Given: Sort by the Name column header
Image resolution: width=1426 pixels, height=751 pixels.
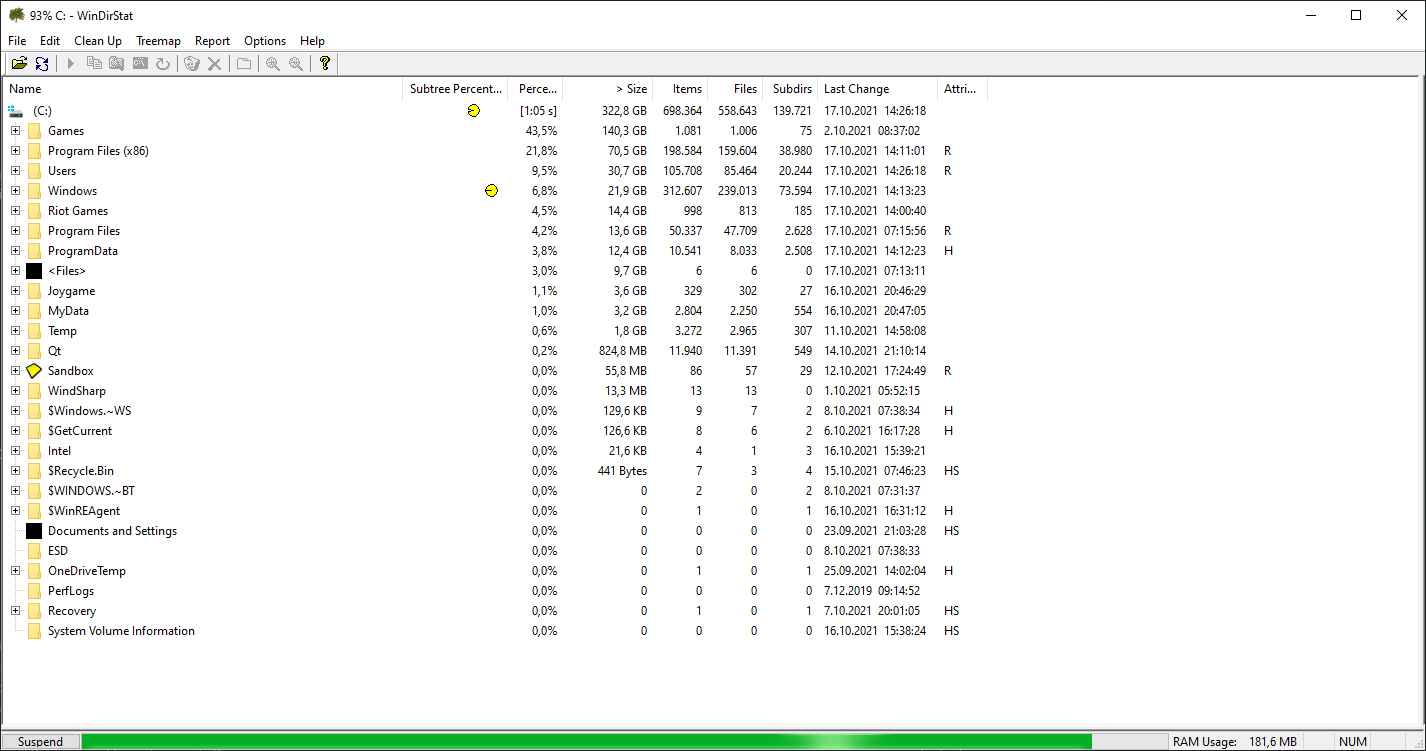Looking at the screenshot, I should pyautogui.click(x=202, y=89).
